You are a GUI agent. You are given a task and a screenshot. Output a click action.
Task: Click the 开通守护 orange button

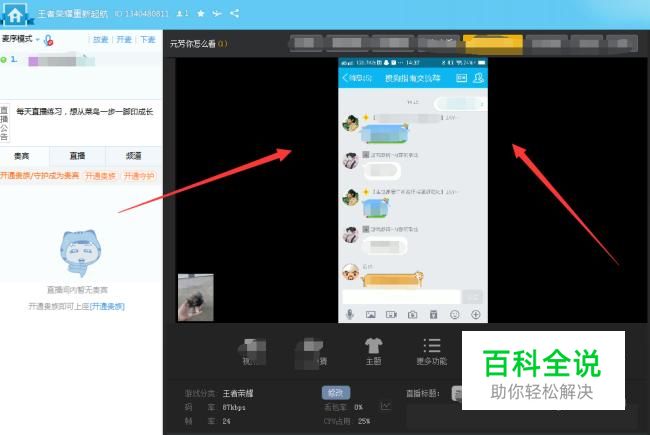[x=139, y=176]
